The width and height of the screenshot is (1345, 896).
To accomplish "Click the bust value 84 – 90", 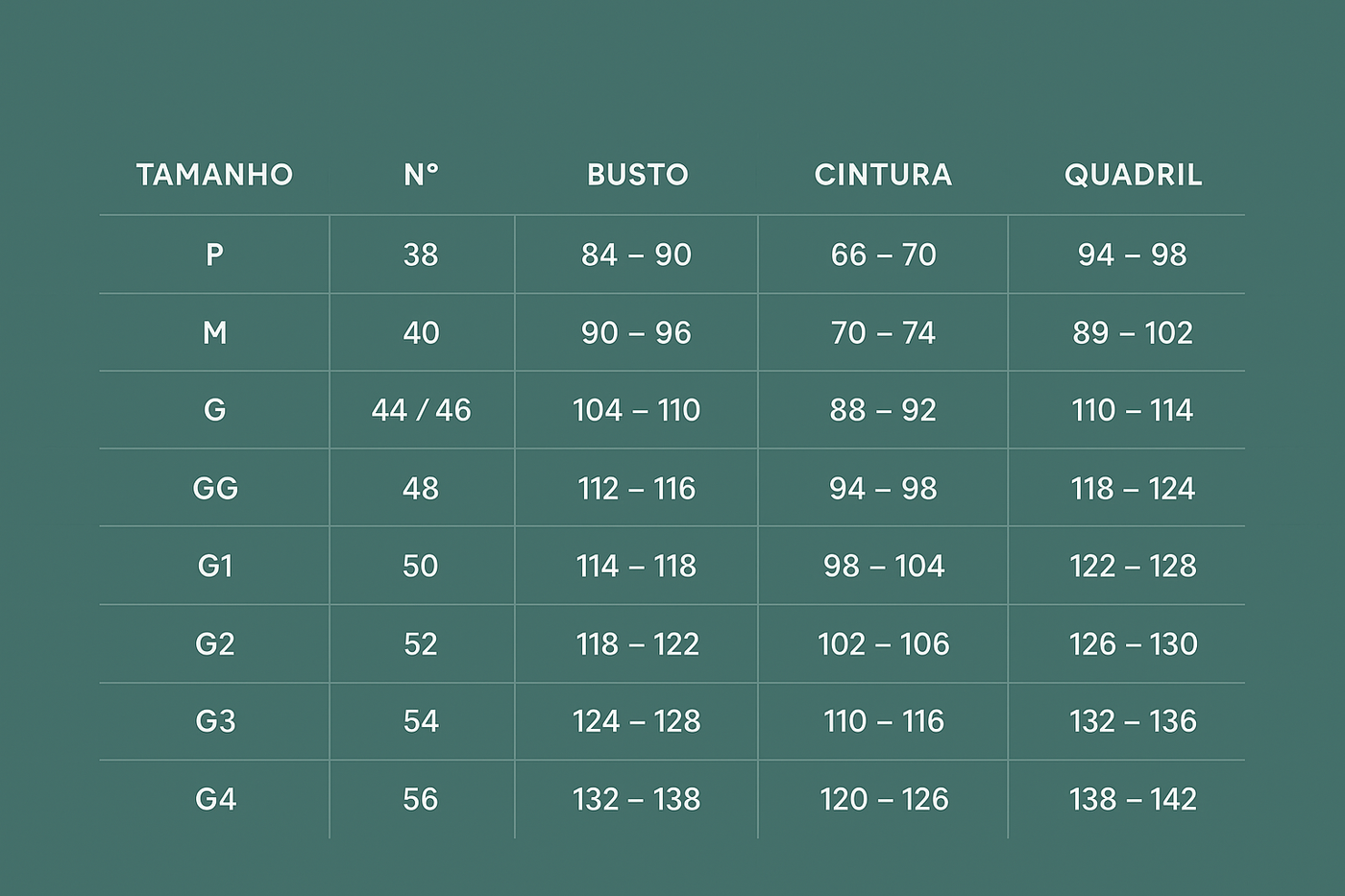I will coord(636,254).
